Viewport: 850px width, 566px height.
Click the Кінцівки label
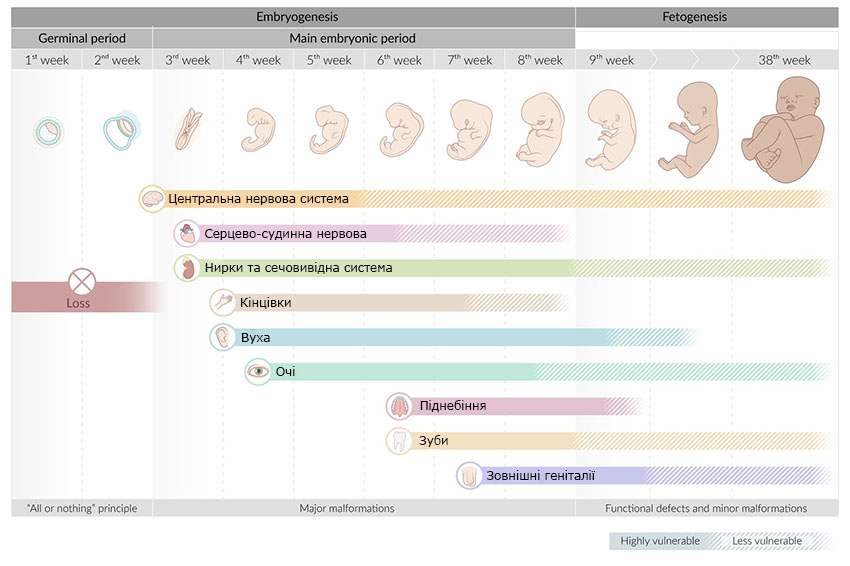266,303
